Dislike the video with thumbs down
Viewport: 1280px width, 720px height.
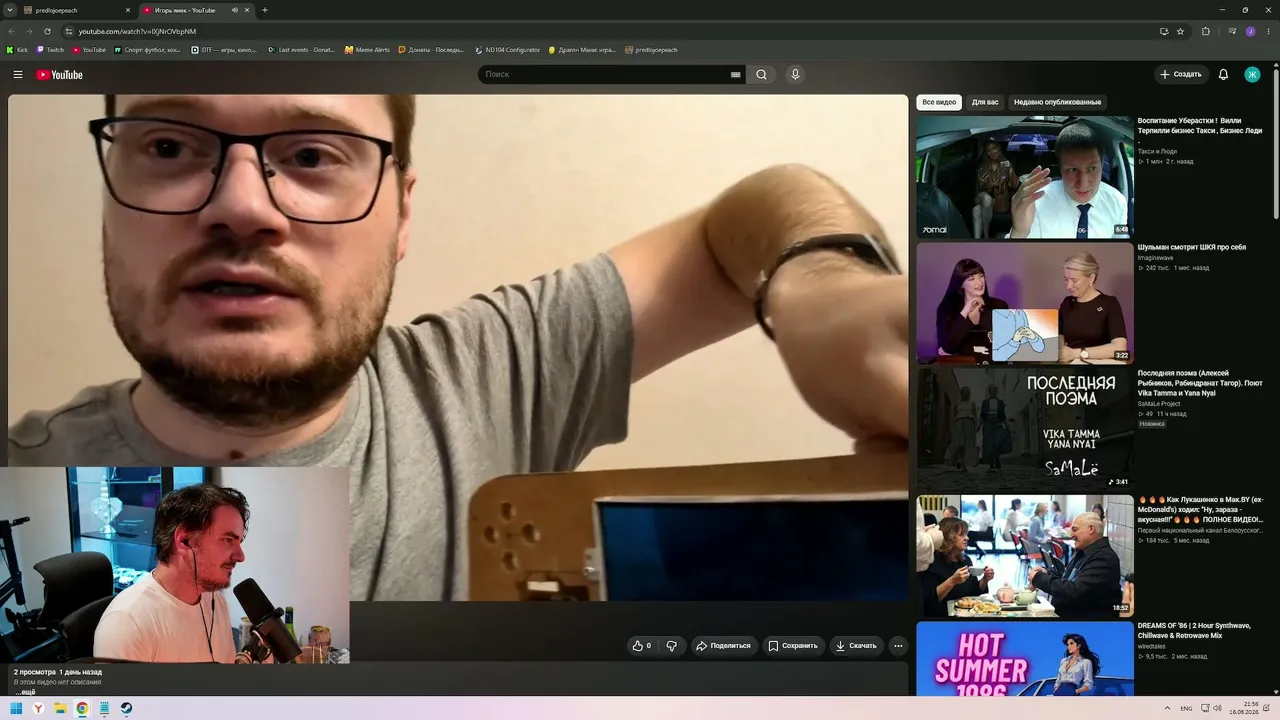point(672,646)
